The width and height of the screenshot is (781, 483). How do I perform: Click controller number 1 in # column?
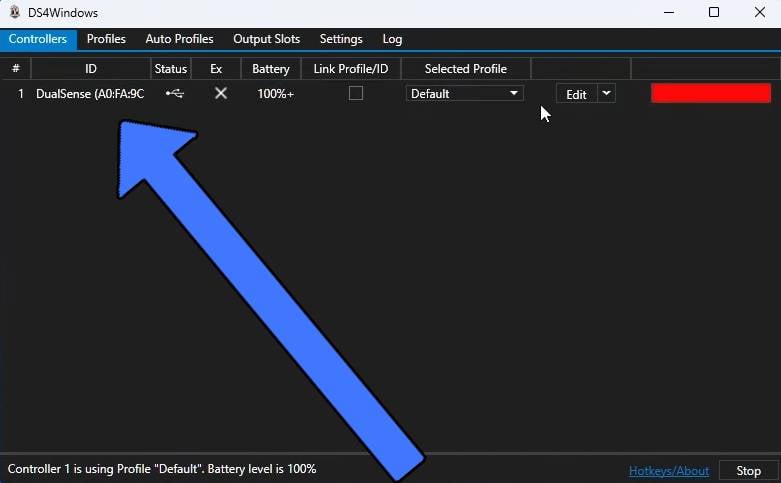20,94
